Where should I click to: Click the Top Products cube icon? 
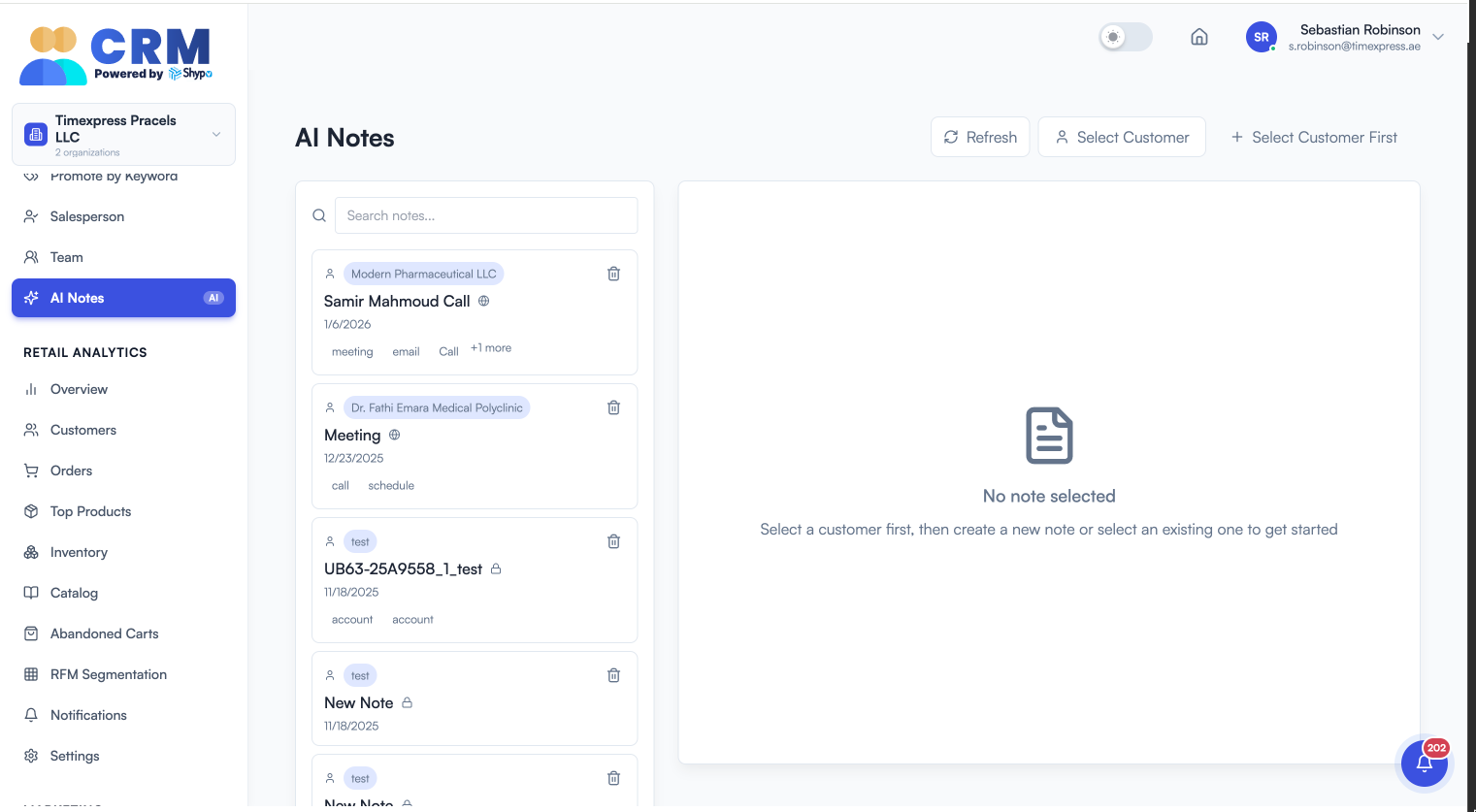[x=31, y=511]
